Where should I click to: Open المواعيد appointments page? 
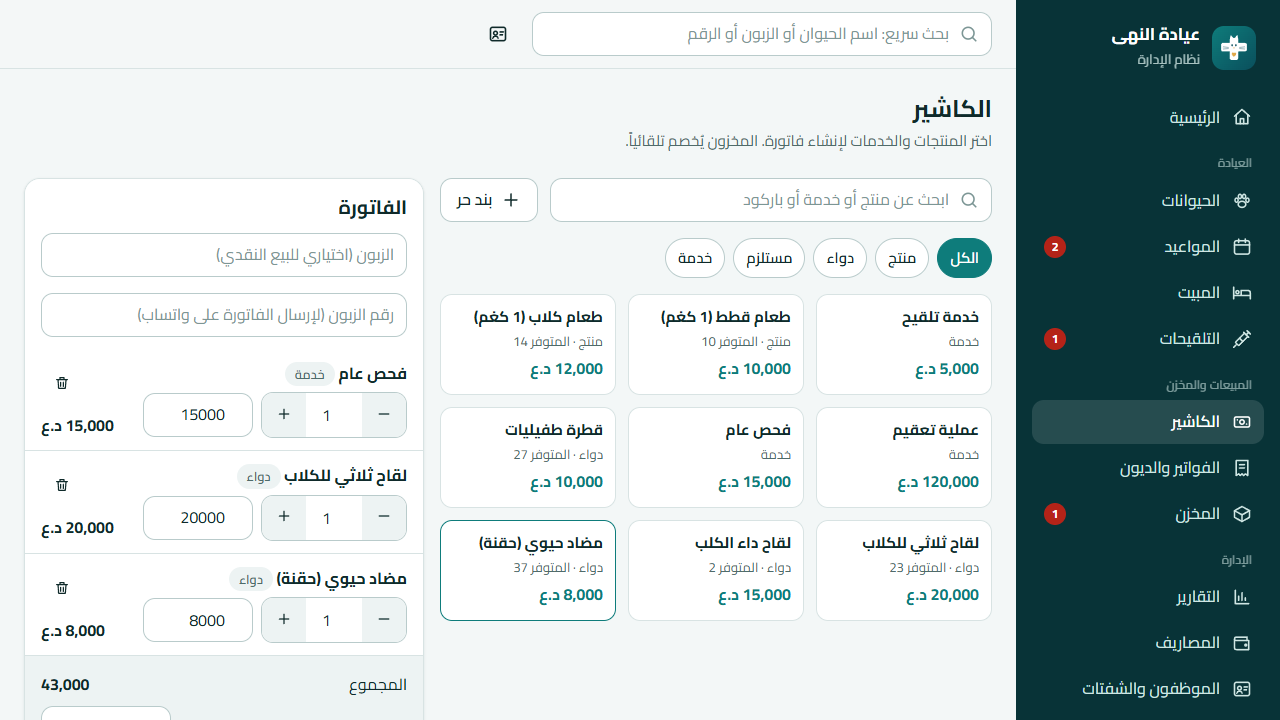[1148, 247]
